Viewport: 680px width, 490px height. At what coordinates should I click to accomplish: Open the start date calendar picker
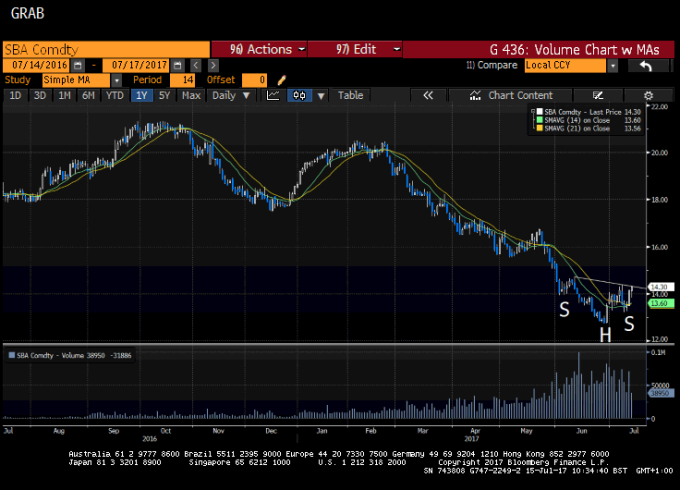[77, 65]
